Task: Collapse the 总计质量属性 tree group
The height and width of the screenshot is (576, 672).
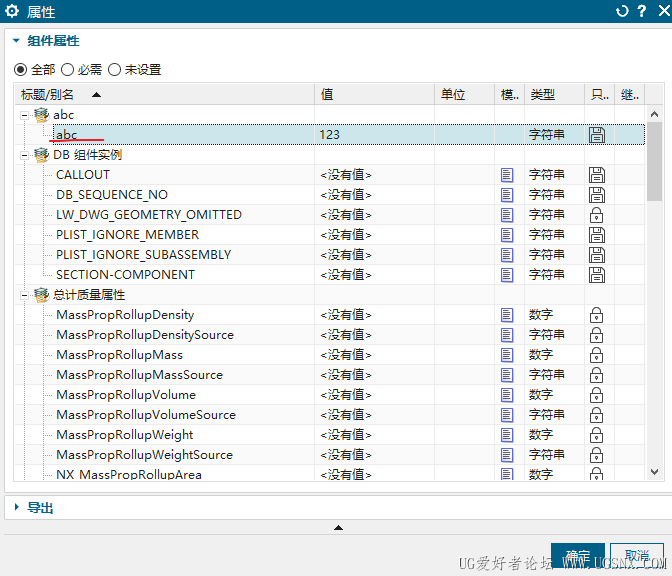Action: coord(24,295)
